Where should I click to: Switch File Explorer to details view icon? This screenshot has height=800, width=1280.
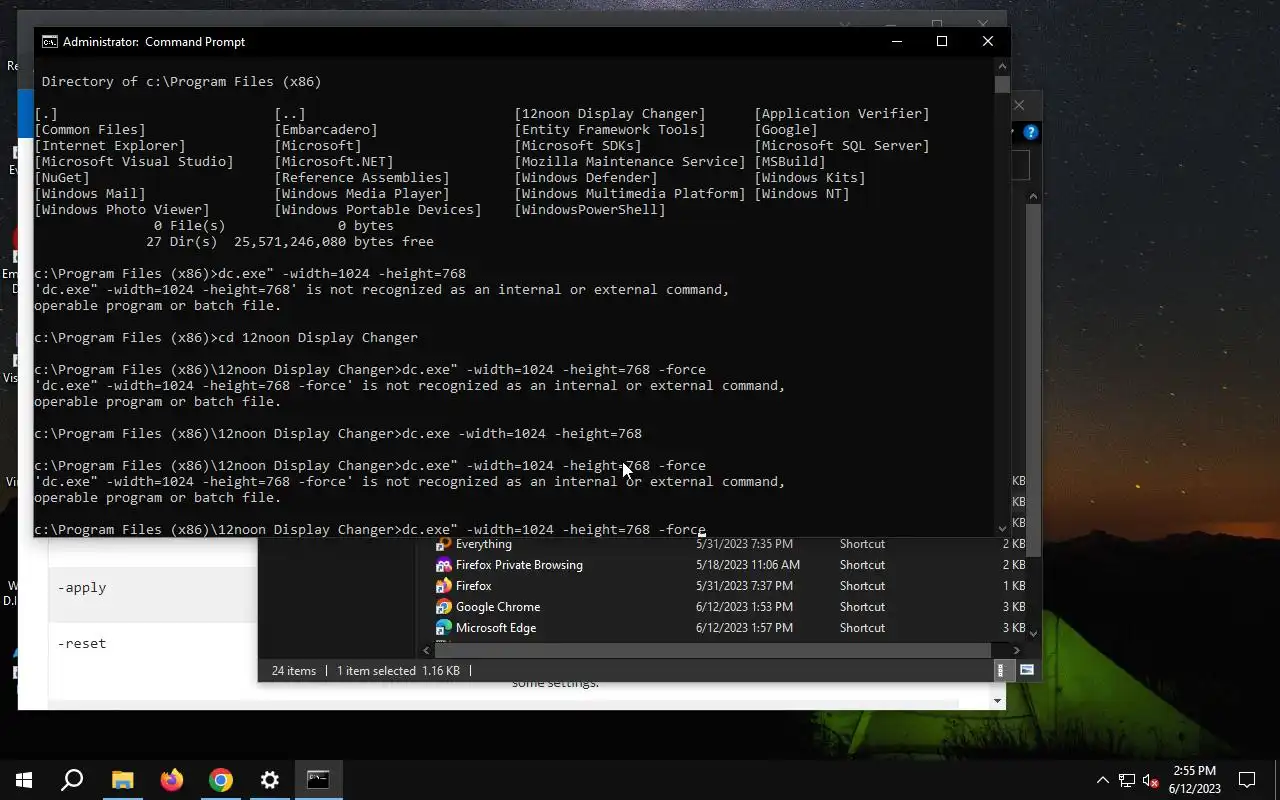(x=1000, y=671)
